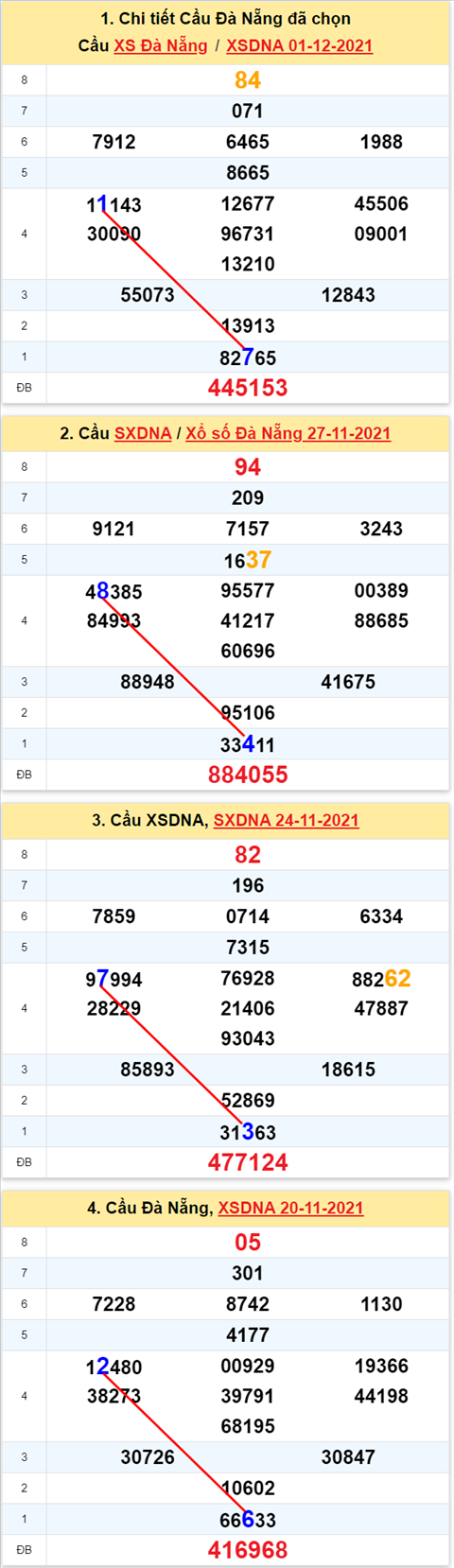Click prize-4 number 12677
The width and height of the screenshot is (454, 1568).
click(x=248, y=204)
